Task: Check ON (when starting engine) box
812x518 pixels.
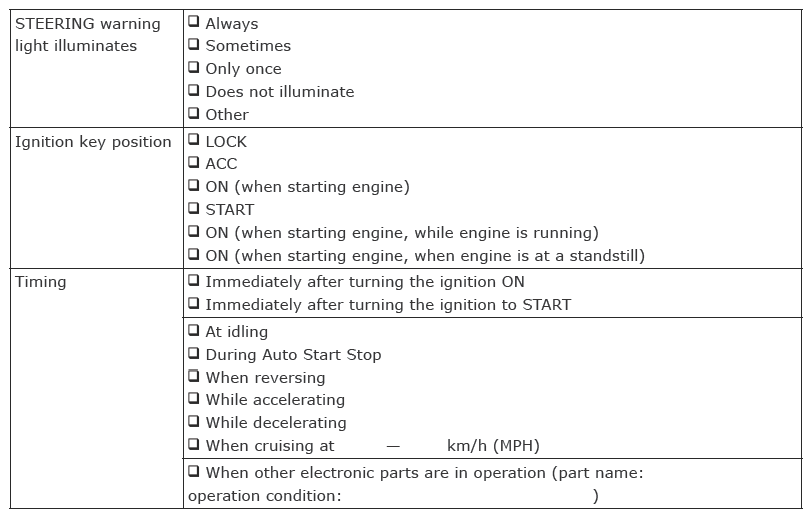Action: click(x=194, y=185)
